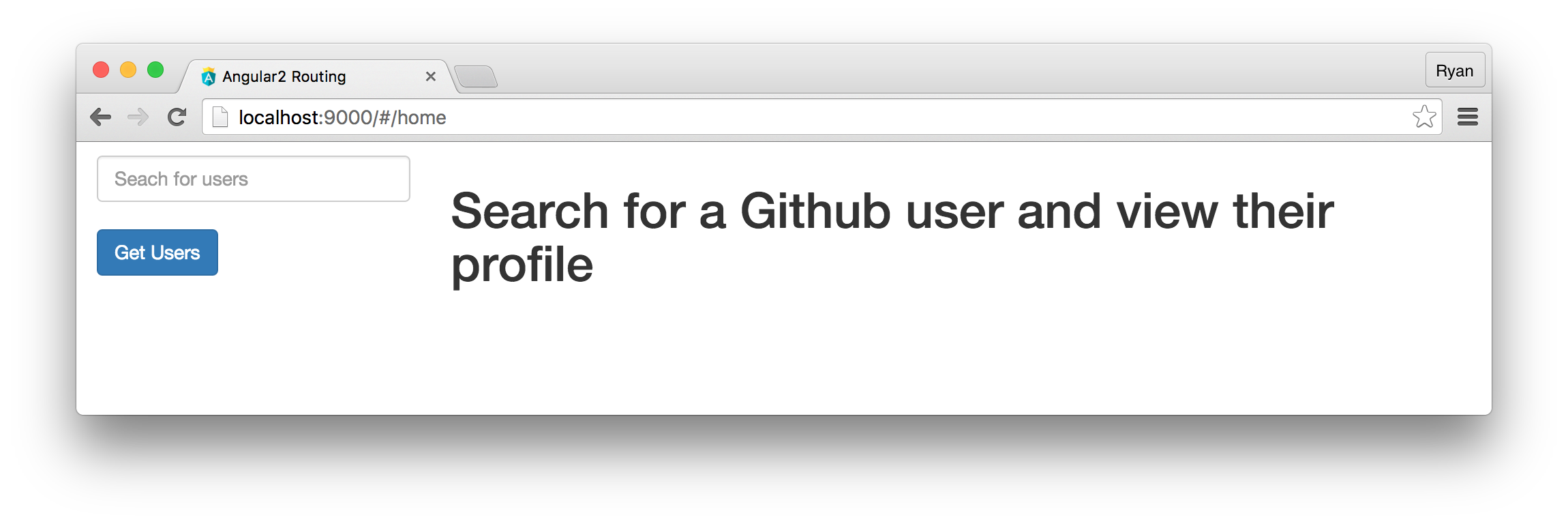
Task: Go back using the browser back arrow
Action: 101,117
